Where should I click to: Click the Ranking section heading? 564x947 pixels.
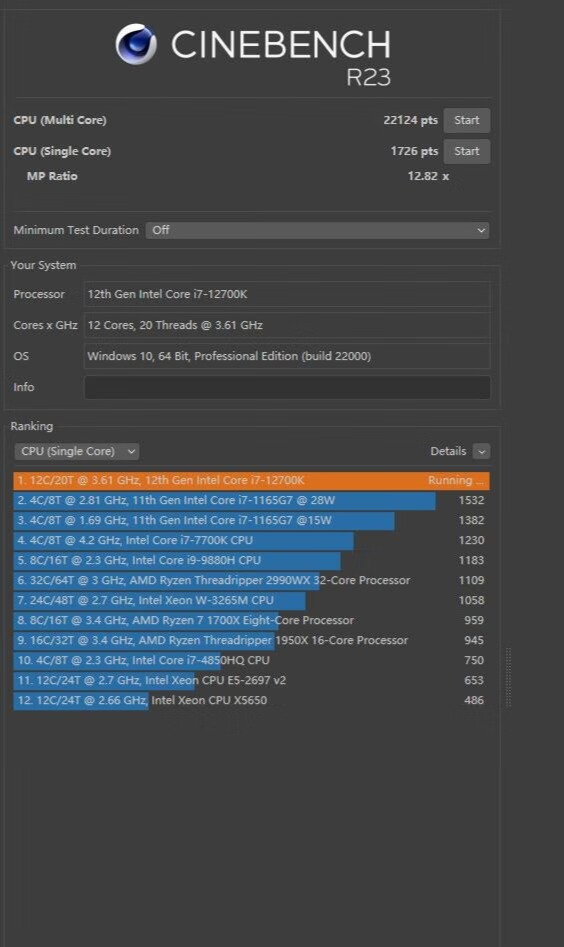tap(31, 426)
